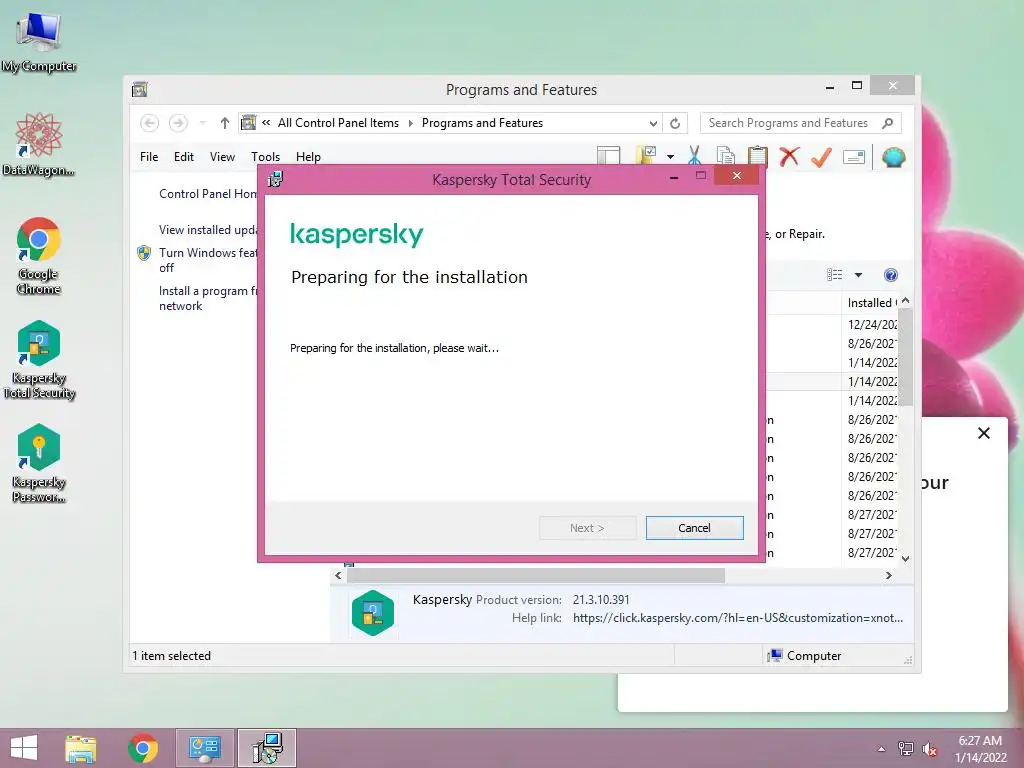This screenshot has width=1024, height=768.
Task: Expand the address bar history dropdown
Action: tap(653, 123)
